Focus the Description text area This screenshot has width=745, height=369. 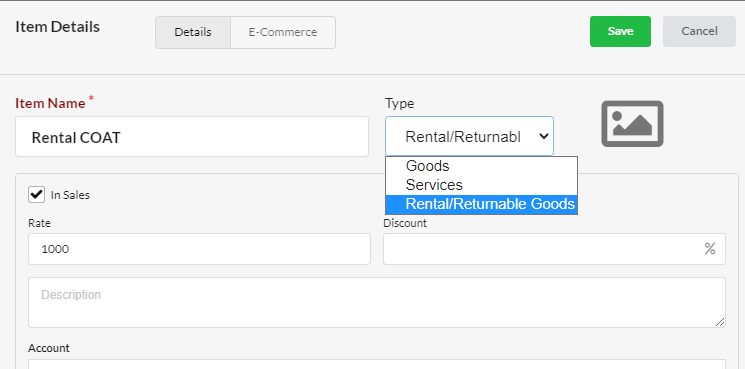(x=377, y=303)
